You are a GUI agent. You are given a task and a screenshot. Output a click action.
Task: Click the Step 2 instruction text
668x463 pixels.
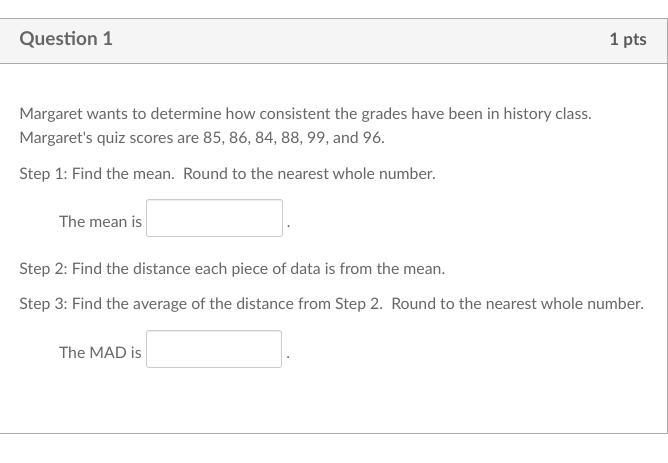point(232,269)
